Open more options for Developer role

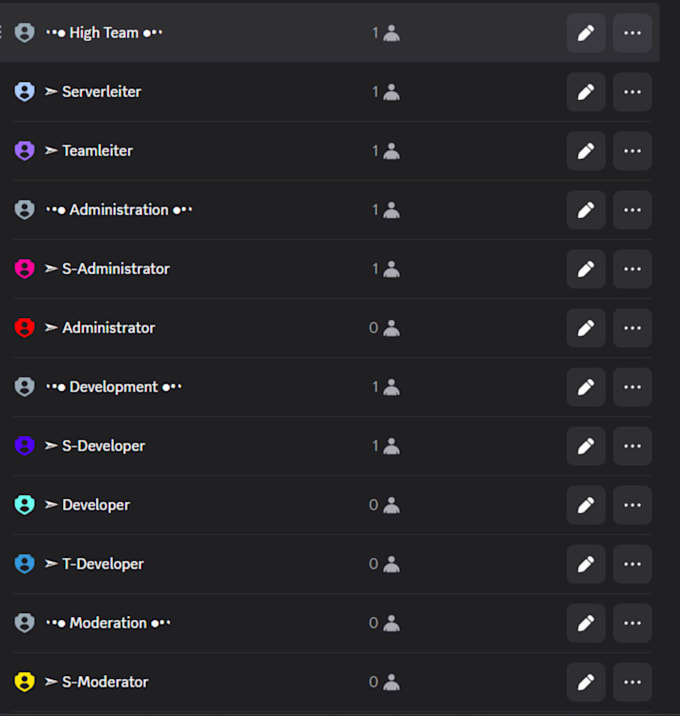[632, 505]
